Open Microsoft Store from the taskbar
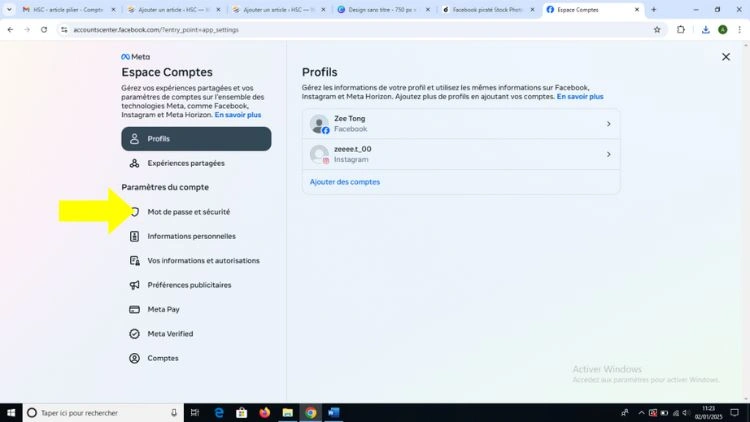Image resolution: width=750 pixels, height=422 pixels. click(242, 412)
